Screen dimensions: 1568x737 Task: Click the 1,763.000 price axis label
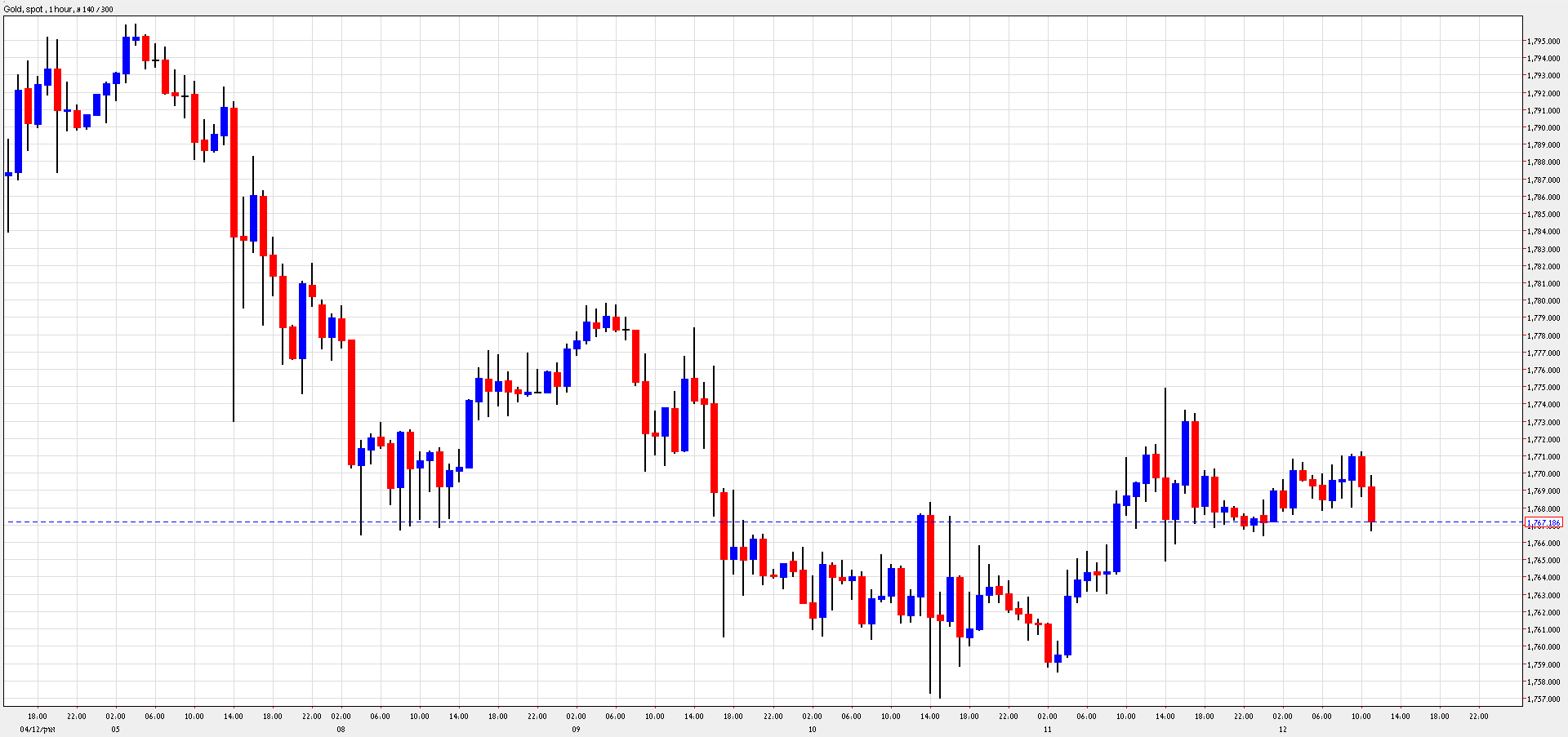(1543, 596)
